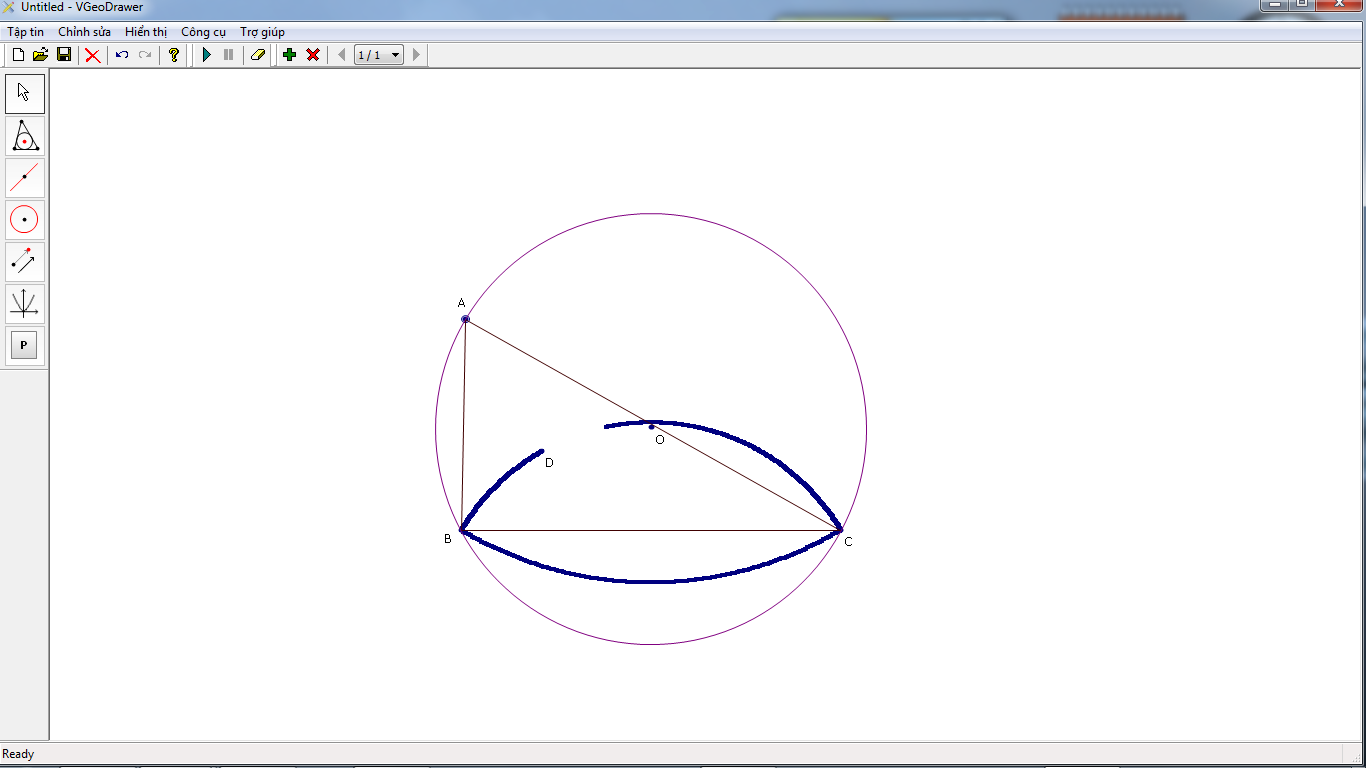Click the greyed-out redo arrow
This screenshot has width=1366, height=768.
(x=145, y=55)
